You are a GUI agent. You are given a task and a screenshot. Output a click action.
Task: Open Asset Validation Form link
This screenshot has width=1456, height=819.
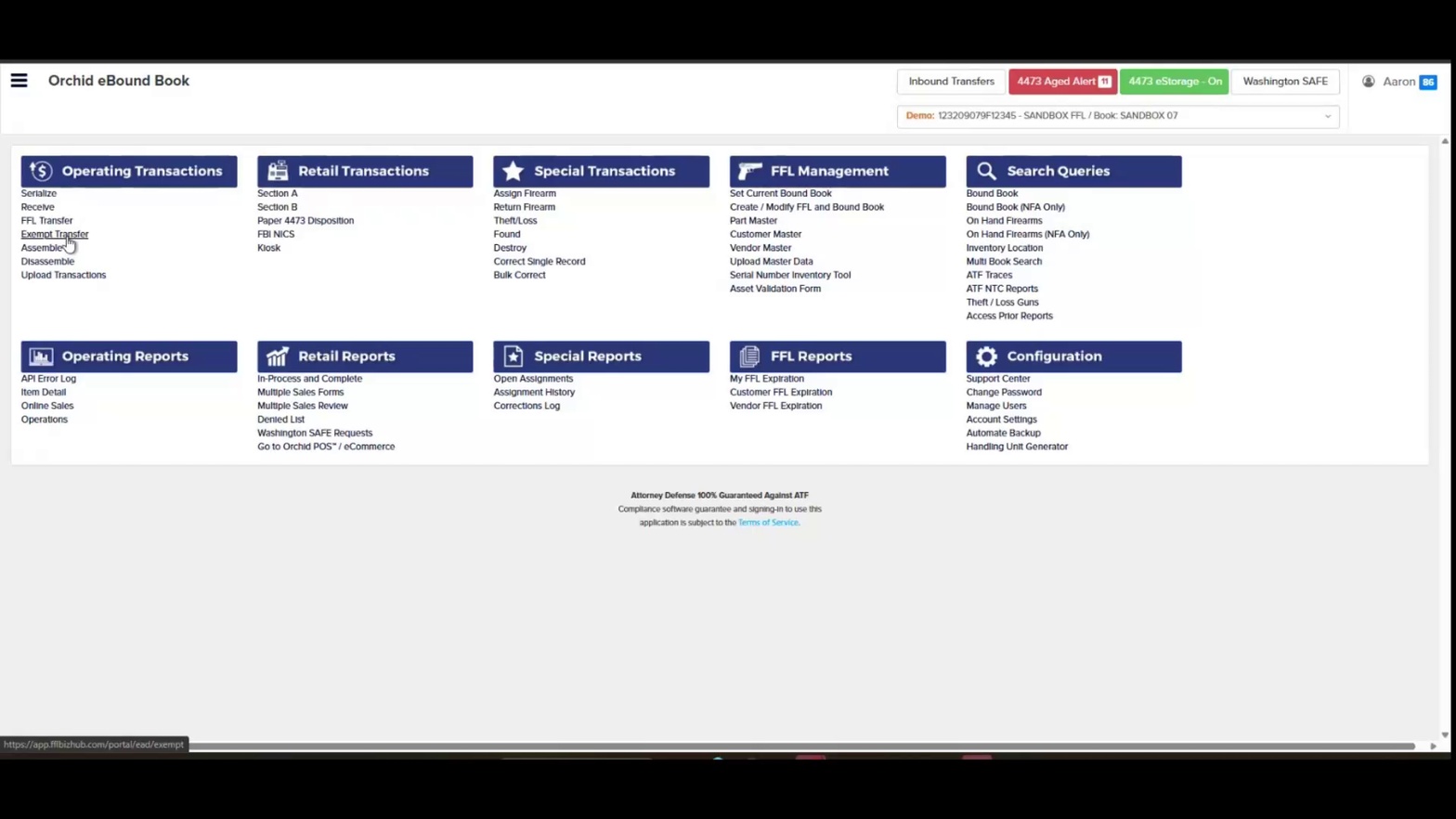775,289
